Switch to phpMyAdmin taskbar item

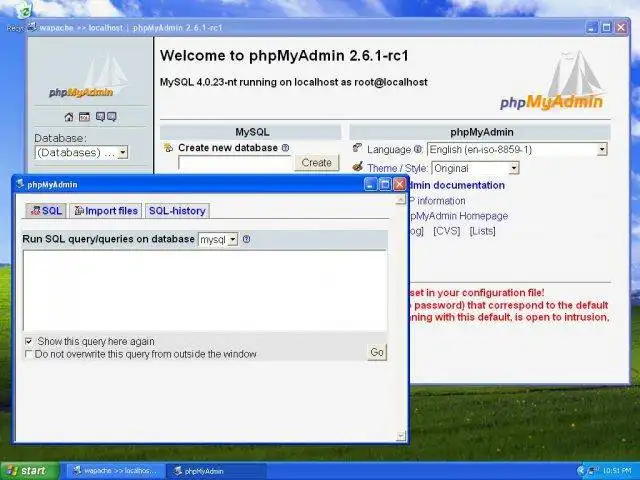pyautogui.click(x=216, y=471)
